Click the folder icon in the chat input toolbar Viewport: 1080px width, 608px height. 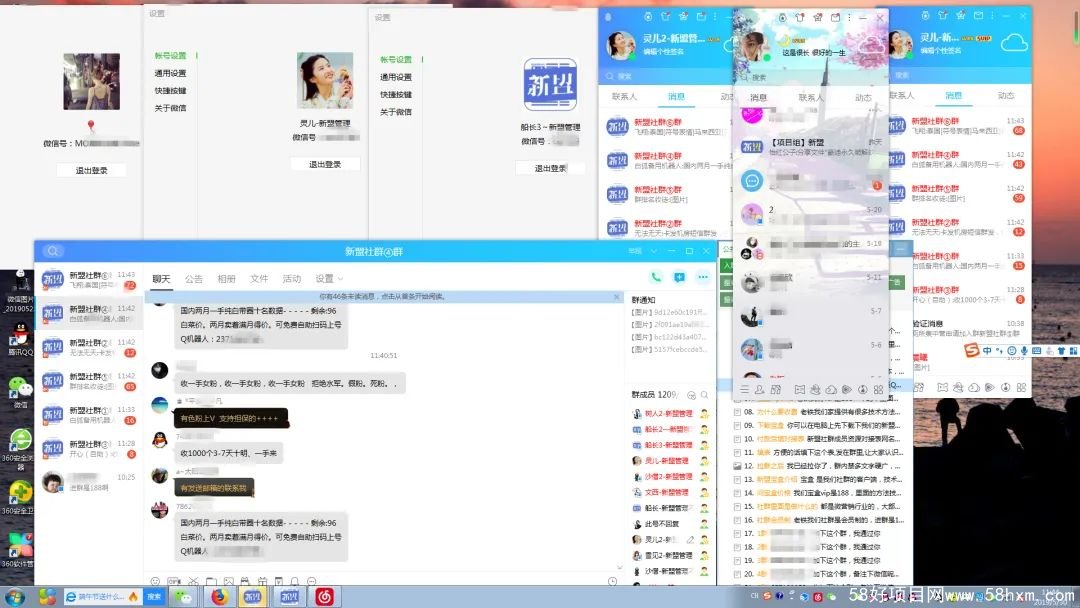click(x=211, y=581)
